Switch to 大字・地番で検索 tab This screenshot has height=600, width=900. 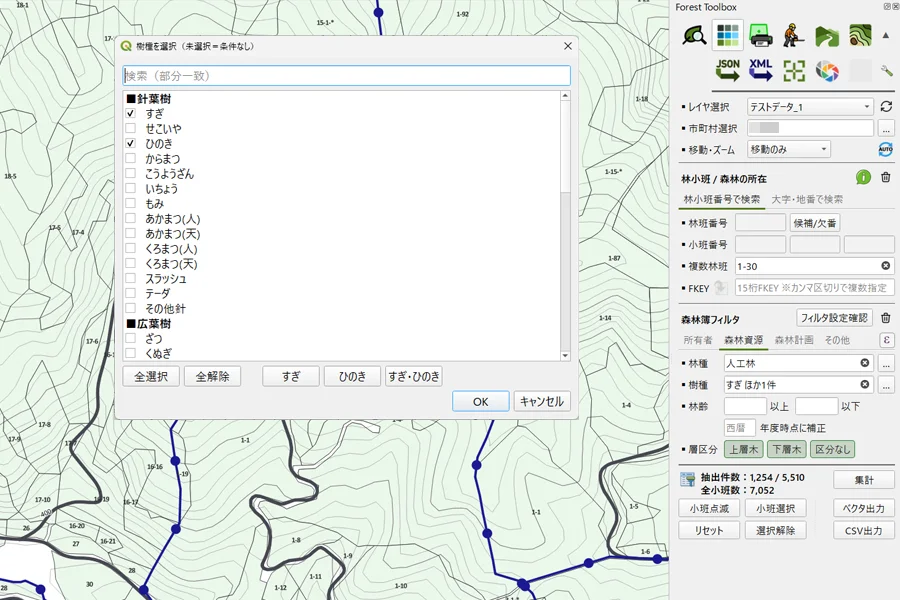click(x=807, y=199)
